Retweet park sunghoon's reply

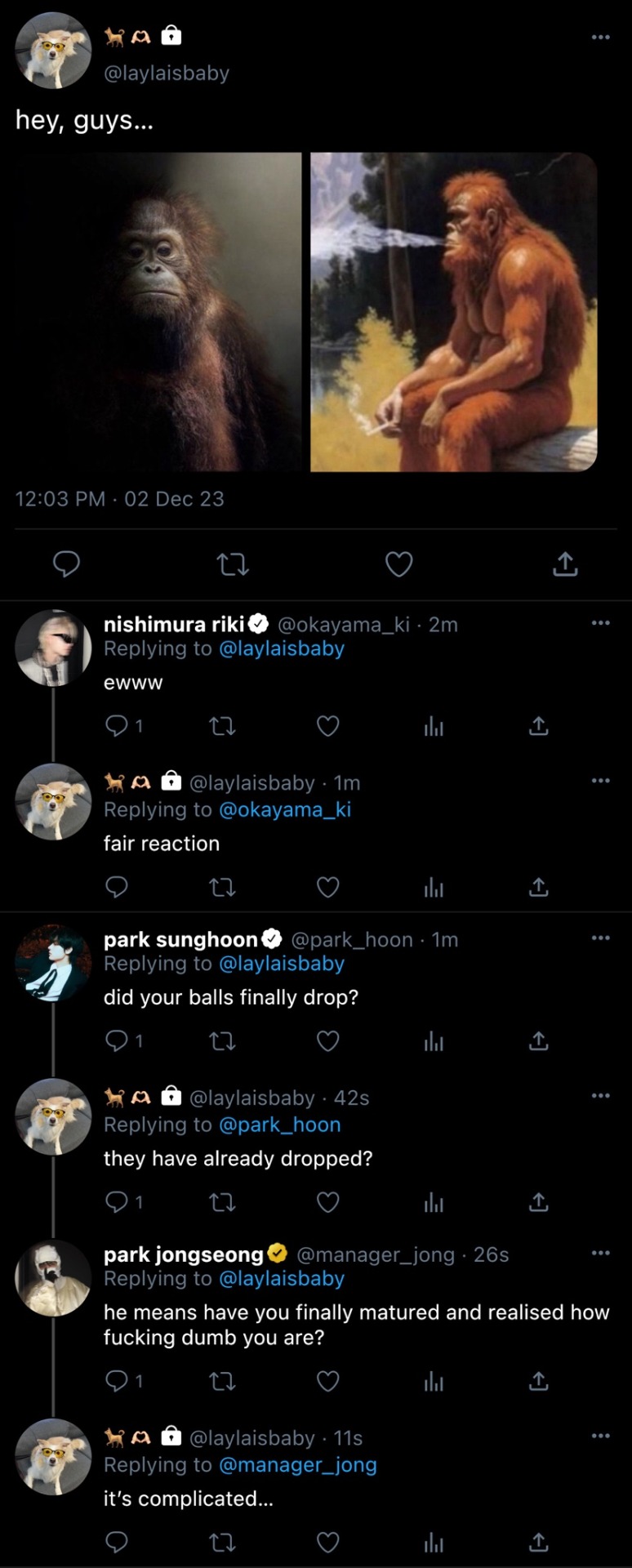[x=222, y=1041]
